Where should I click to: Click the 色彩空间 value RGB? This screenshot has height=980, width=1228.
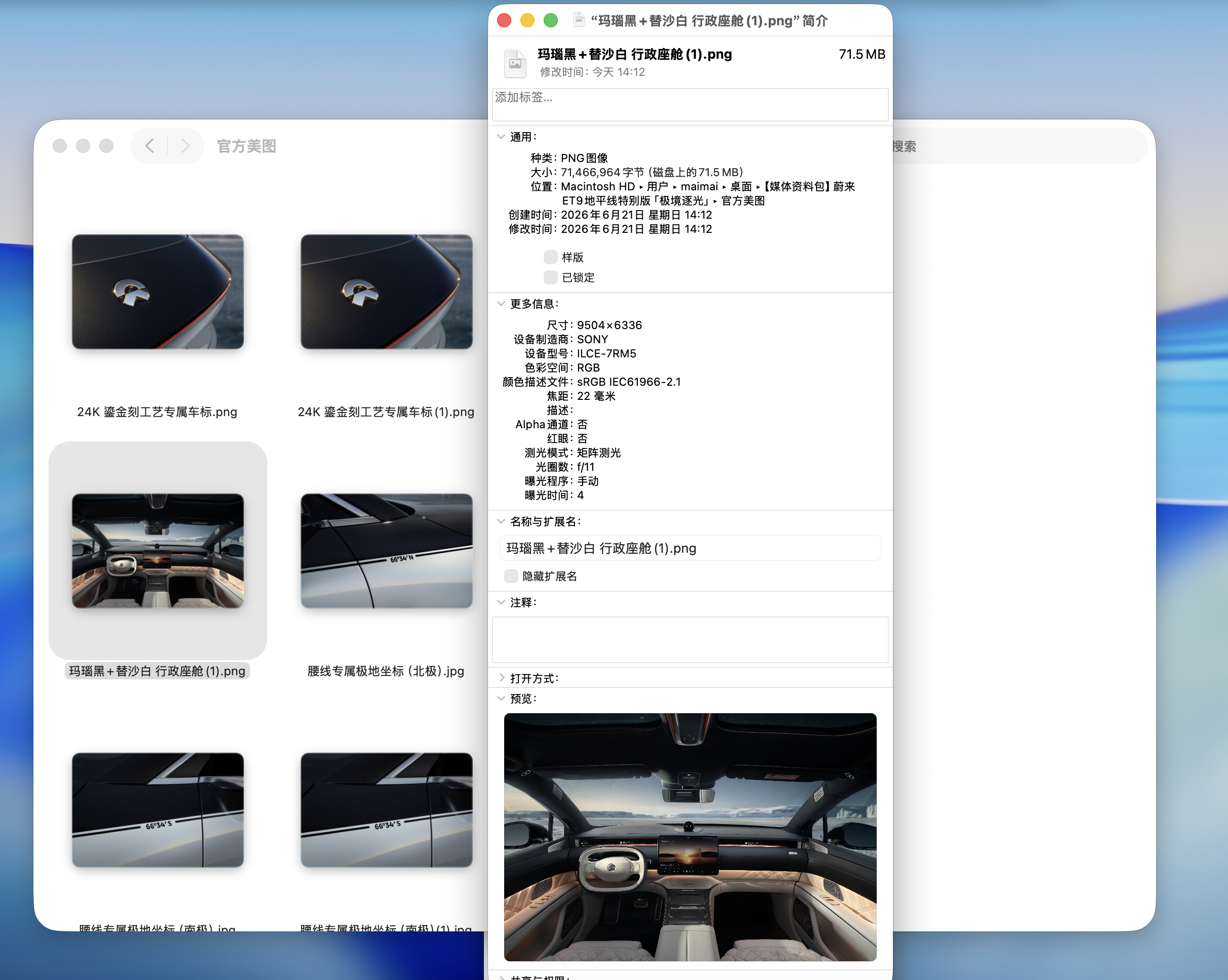point(588,368)
